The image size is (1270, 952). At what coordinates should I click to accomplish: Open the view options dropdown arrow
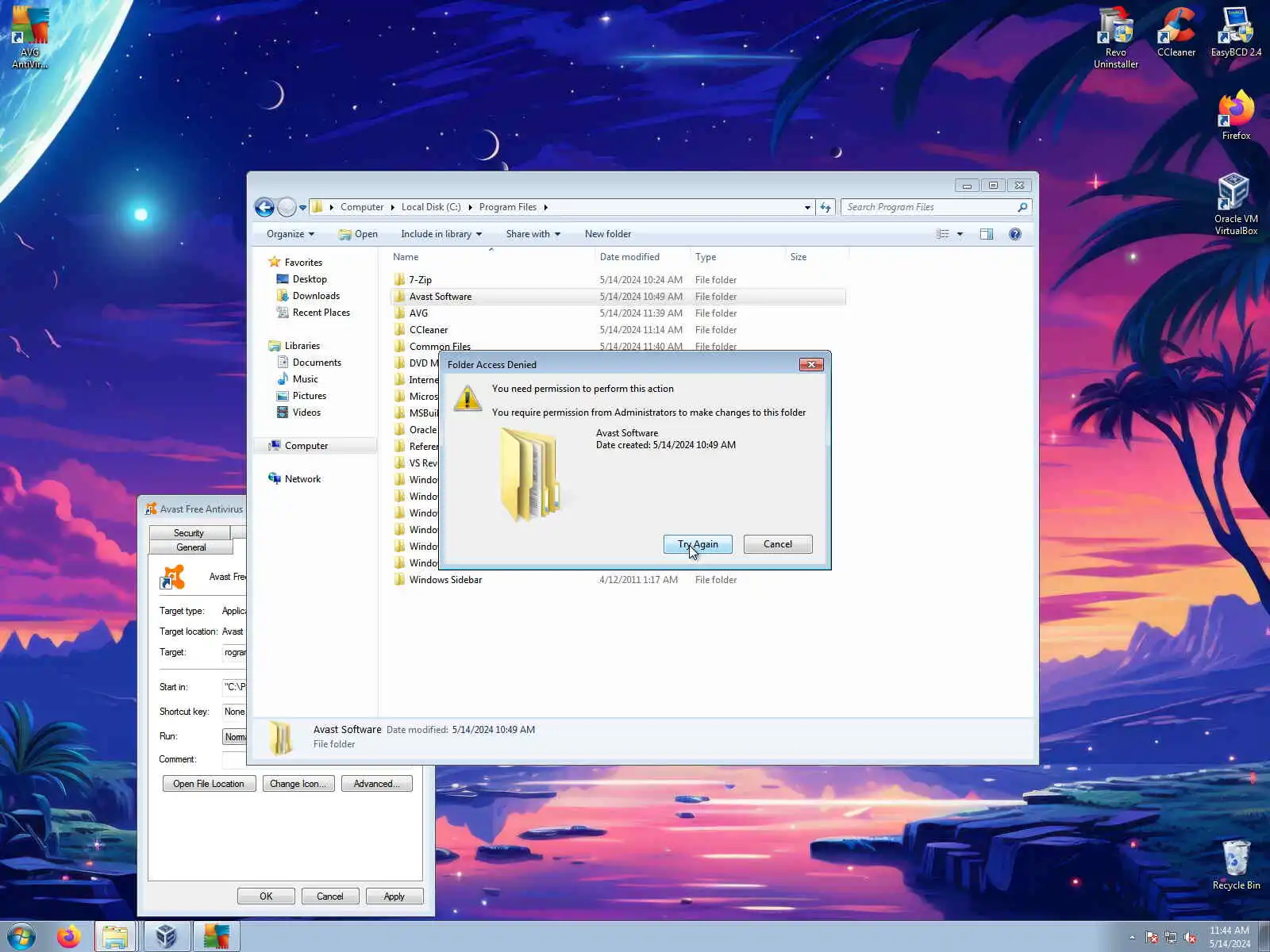[x=960, y=234]
